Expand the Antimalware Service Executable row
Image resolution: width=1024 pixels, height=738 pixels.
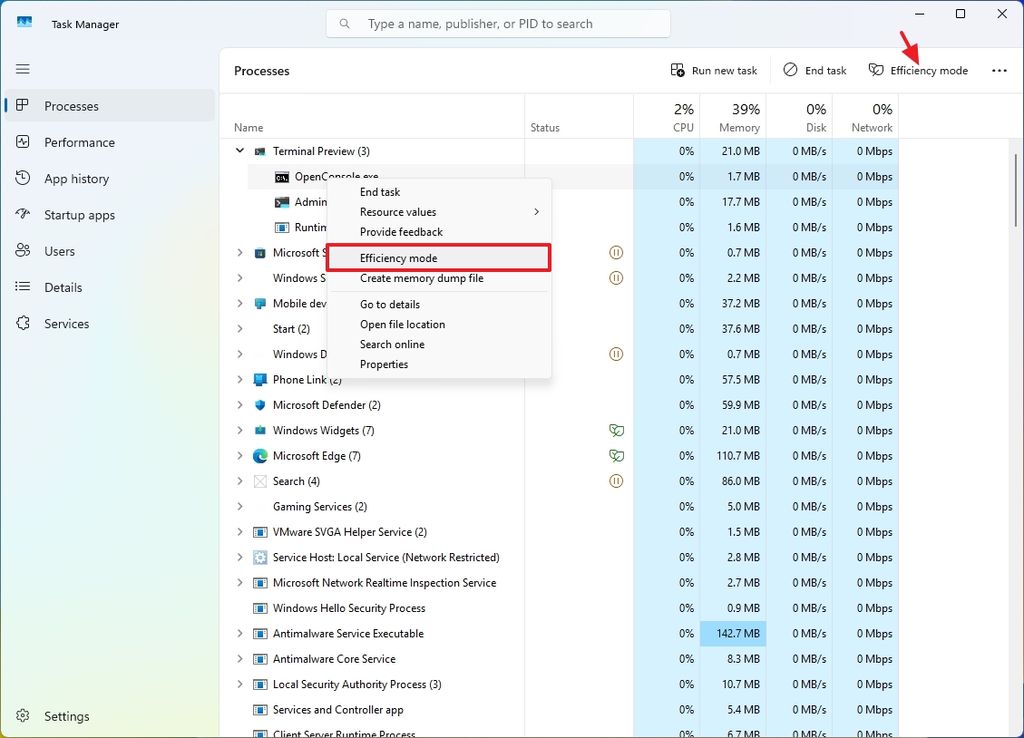click(240, 634)
